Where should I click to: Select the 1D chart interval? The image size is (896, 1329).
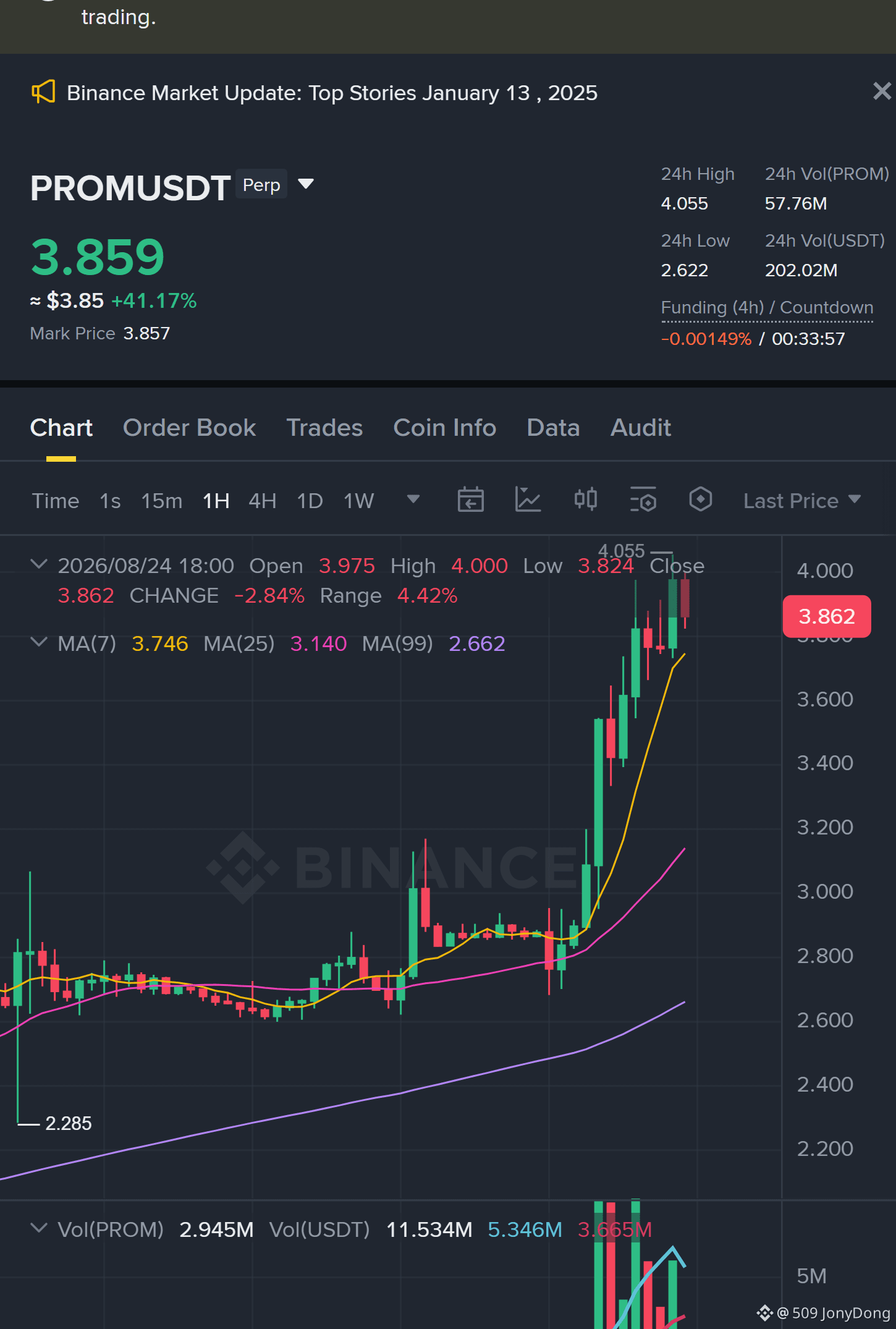[x=310, y=501]
